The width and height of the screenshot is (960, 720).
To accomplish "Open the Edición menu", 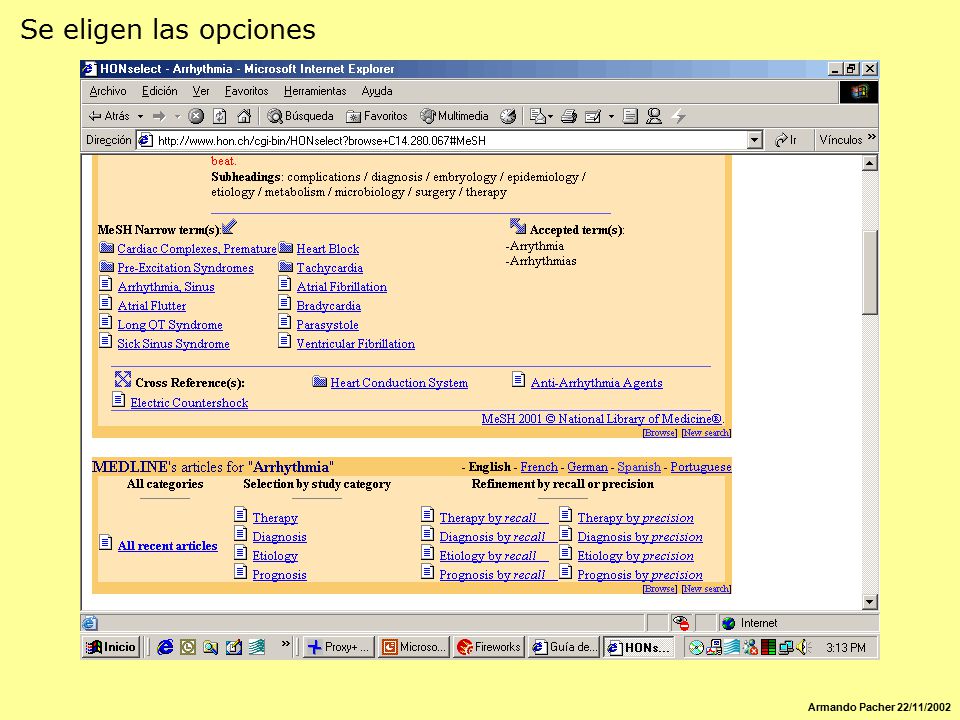I will [x=159, y=91].
